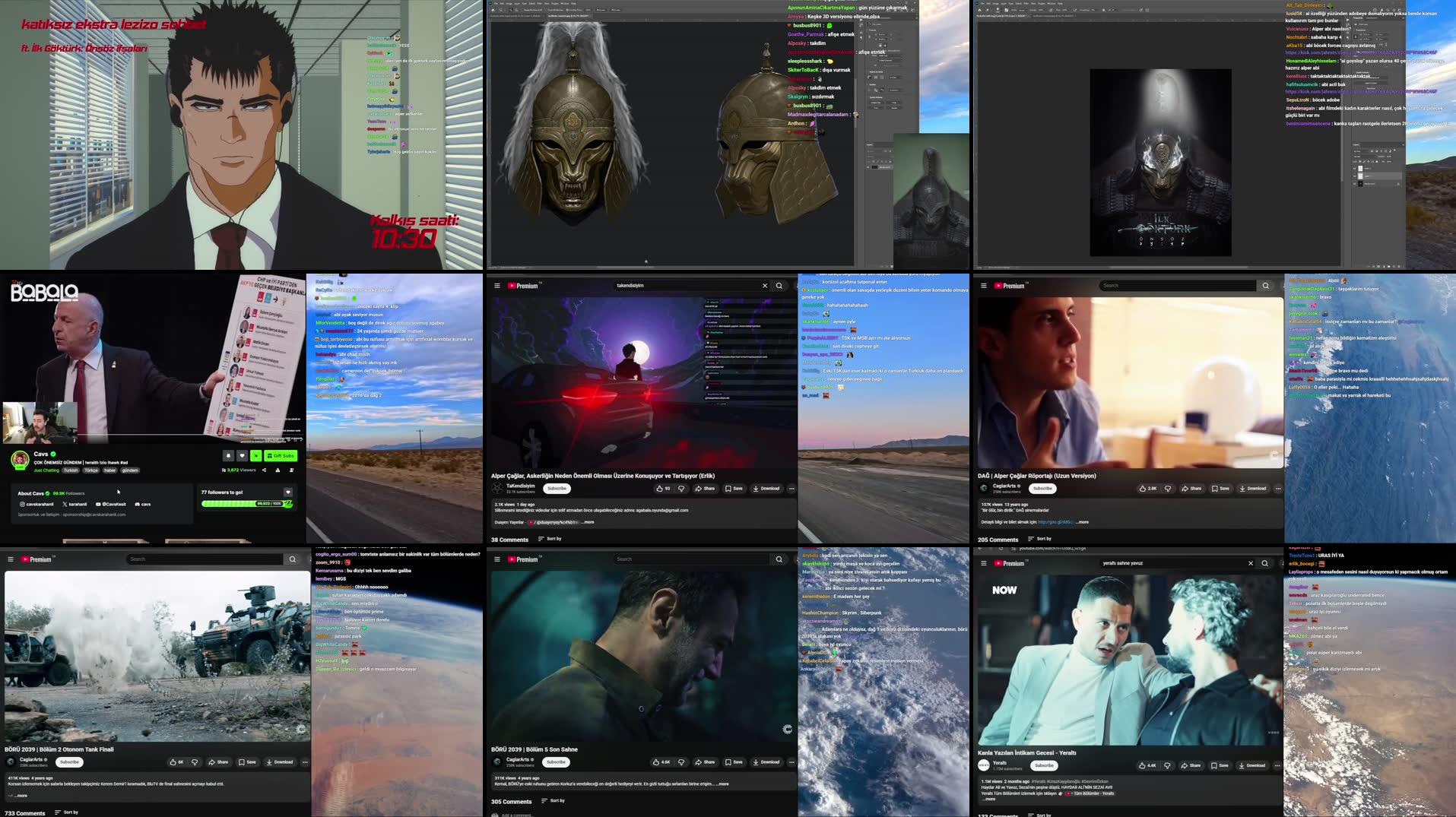Save the TaKendisiyim video

coord(734,489)
